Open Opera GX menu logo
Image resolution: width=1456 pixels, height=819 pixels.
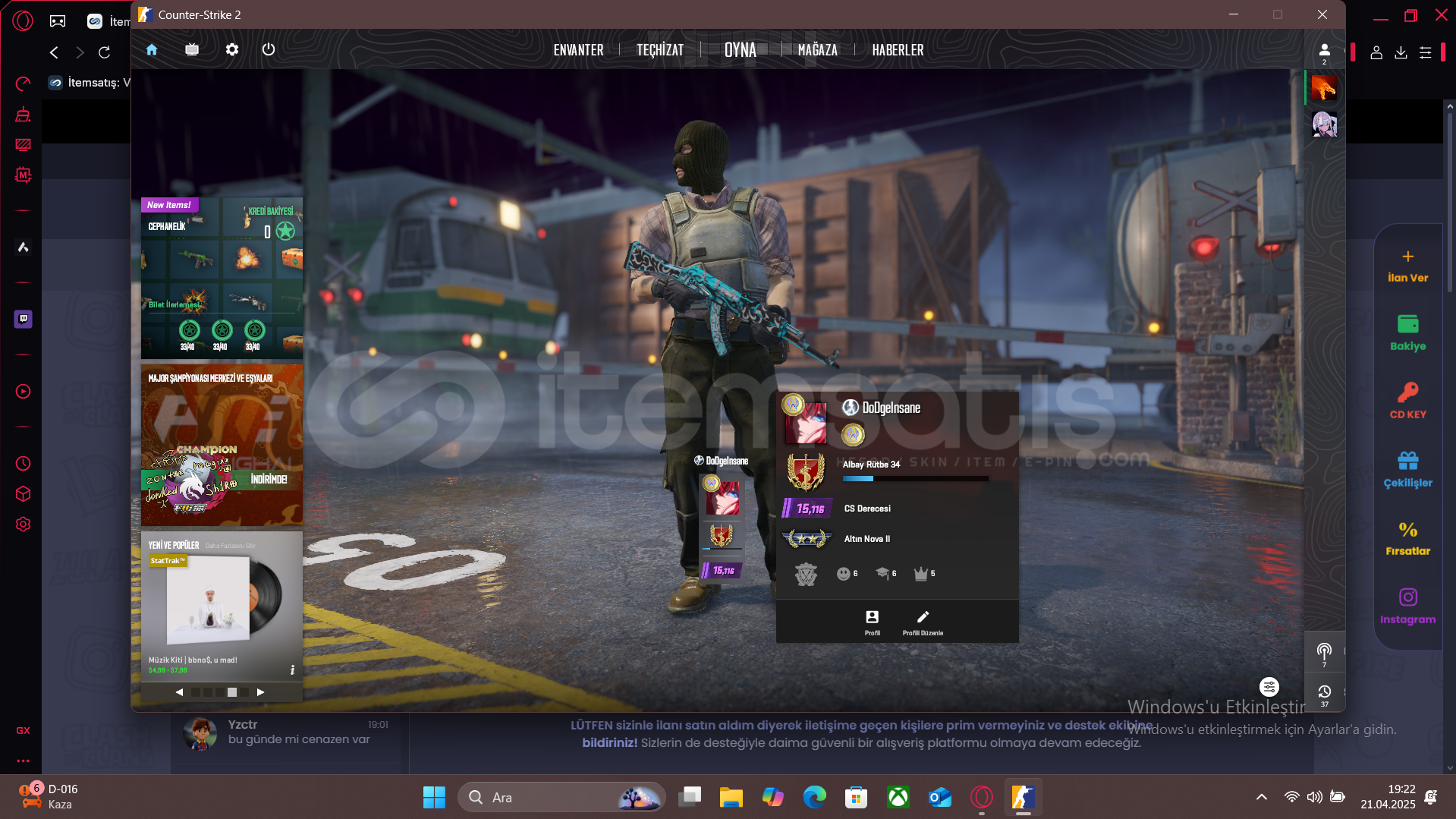23,20
